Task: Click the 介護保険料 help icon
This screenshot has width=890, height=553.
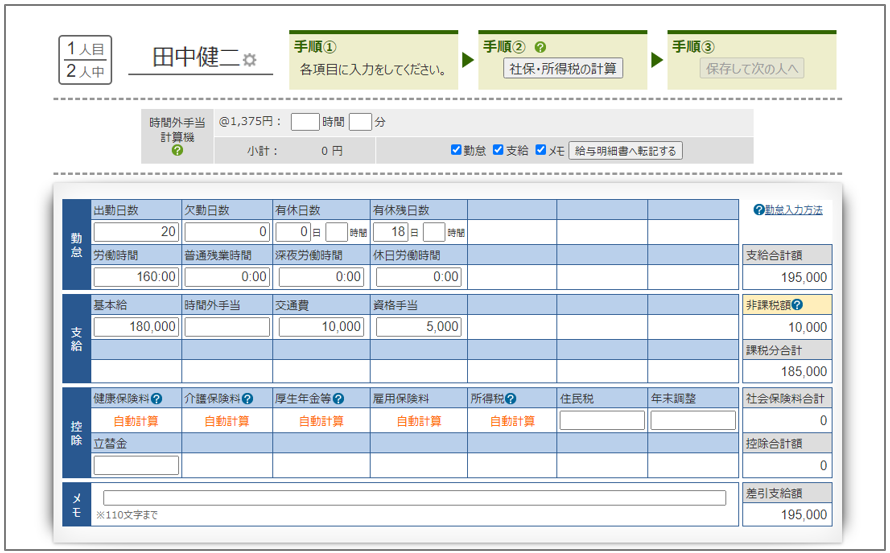Action: coord(247,399)
